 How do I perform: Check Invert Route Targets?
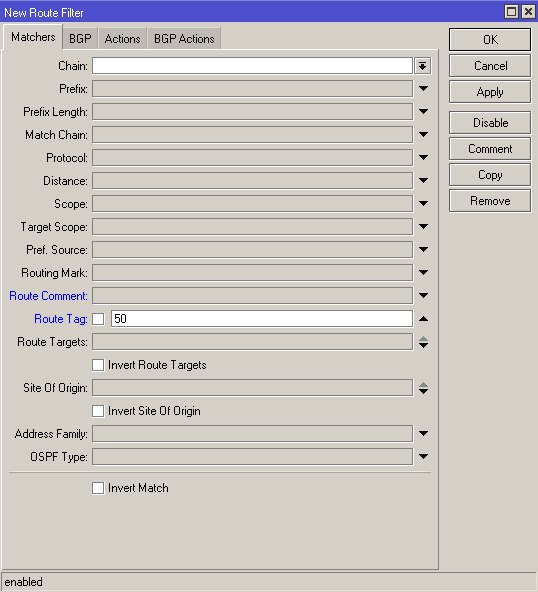(x=98, y=365)
